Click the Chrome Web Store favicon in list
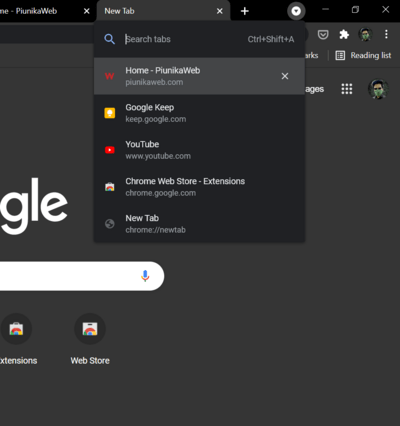 pyautogui.click(x=110, y=187)
